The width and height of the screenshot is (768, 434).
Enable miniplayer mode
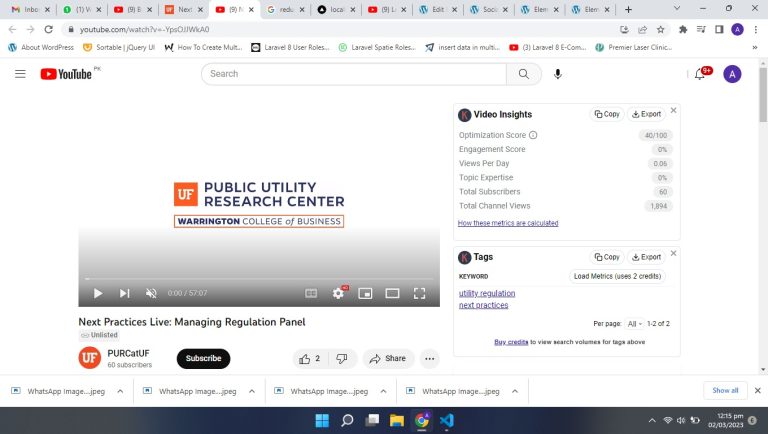[365, 293]
